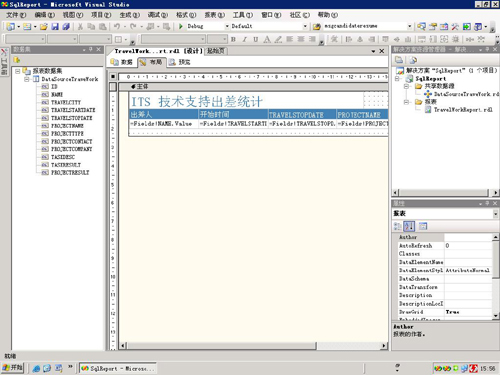Click the Copy toolbar icon
The image size is (500, 375).
tap(91, 26)
